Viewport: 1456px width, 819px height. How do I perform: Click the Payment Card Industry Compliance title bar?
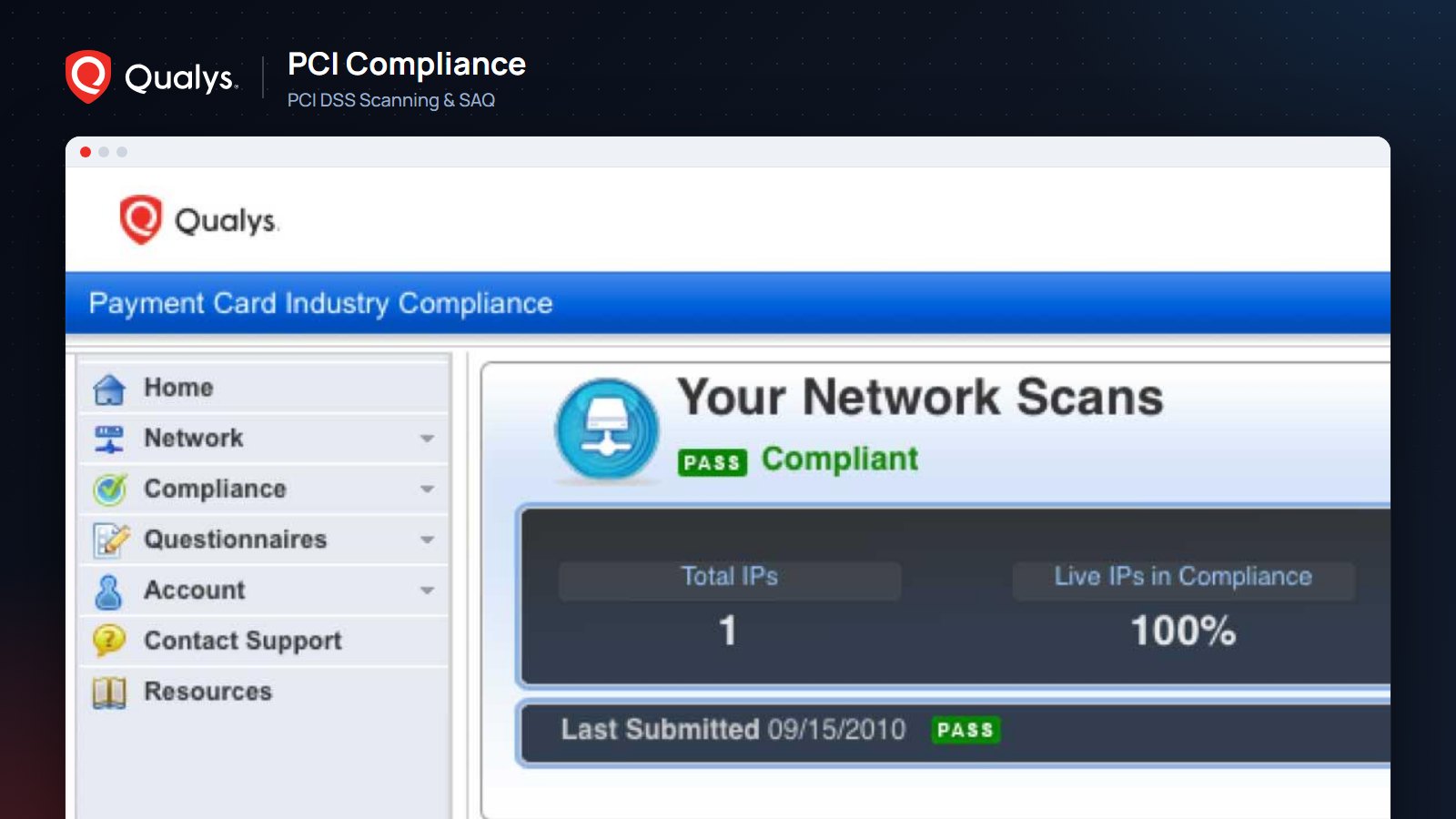(x=728, y=303)
